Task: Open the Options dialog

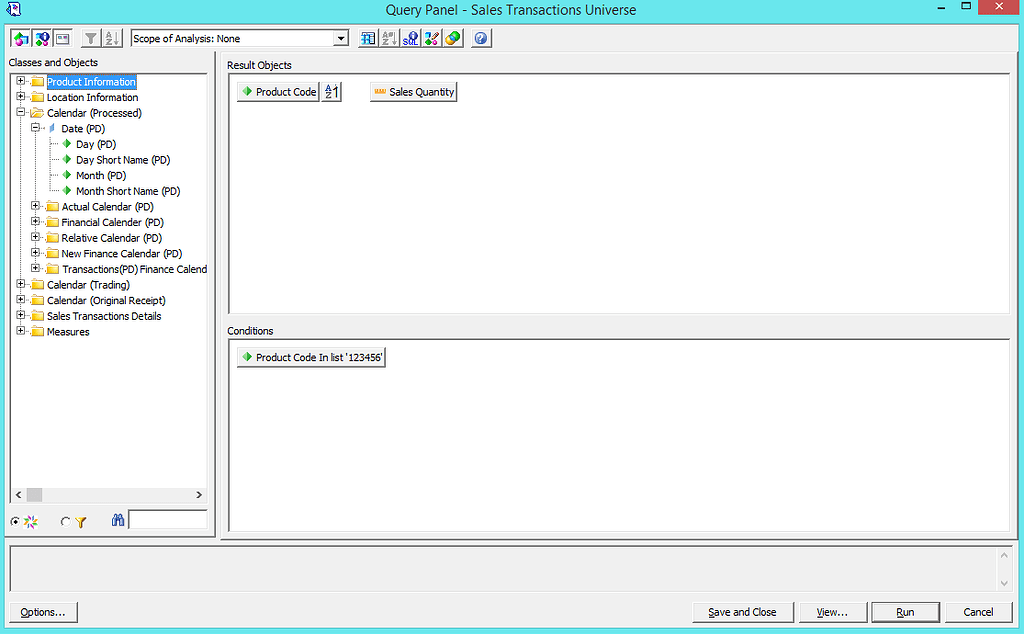Action: tap(44, 612)
